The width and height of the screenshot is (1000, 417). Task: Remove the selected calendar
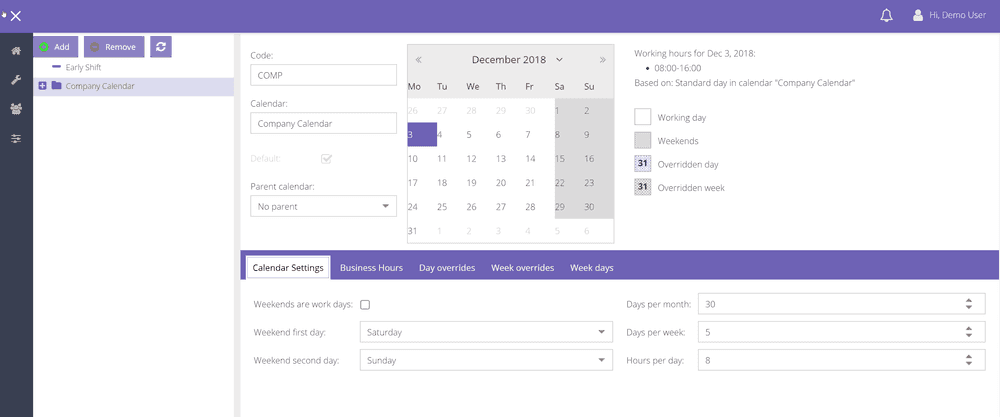click(114, 47)
